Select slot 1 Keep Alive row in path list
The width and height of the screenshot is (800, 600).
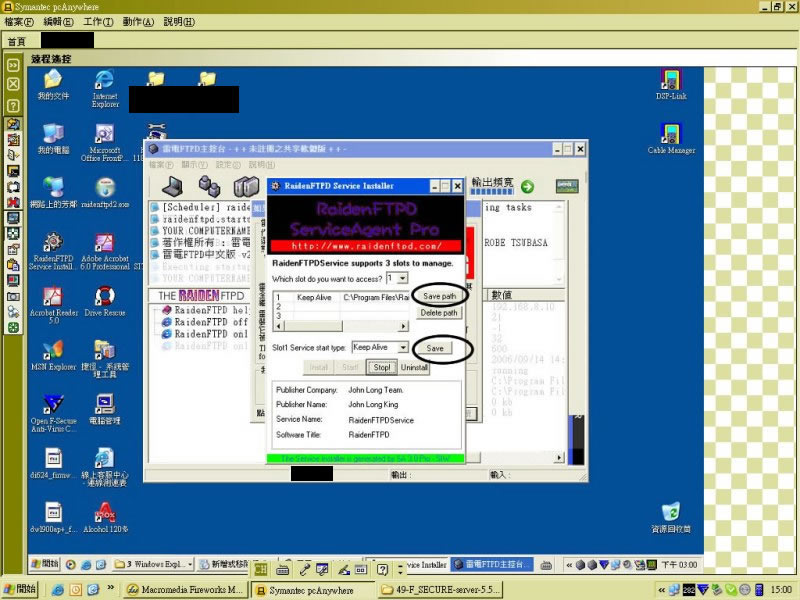pyautogui.click(x=342, y=297)
